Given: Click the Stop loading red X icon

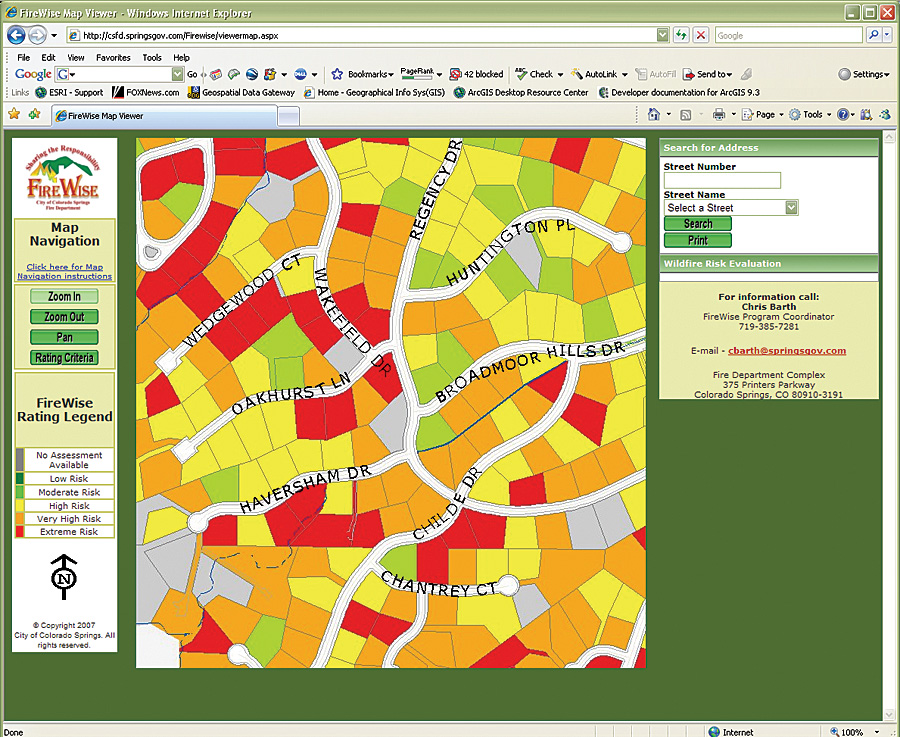Looking at the screenshot, I should pyautogui.click(x=701, y=35).
